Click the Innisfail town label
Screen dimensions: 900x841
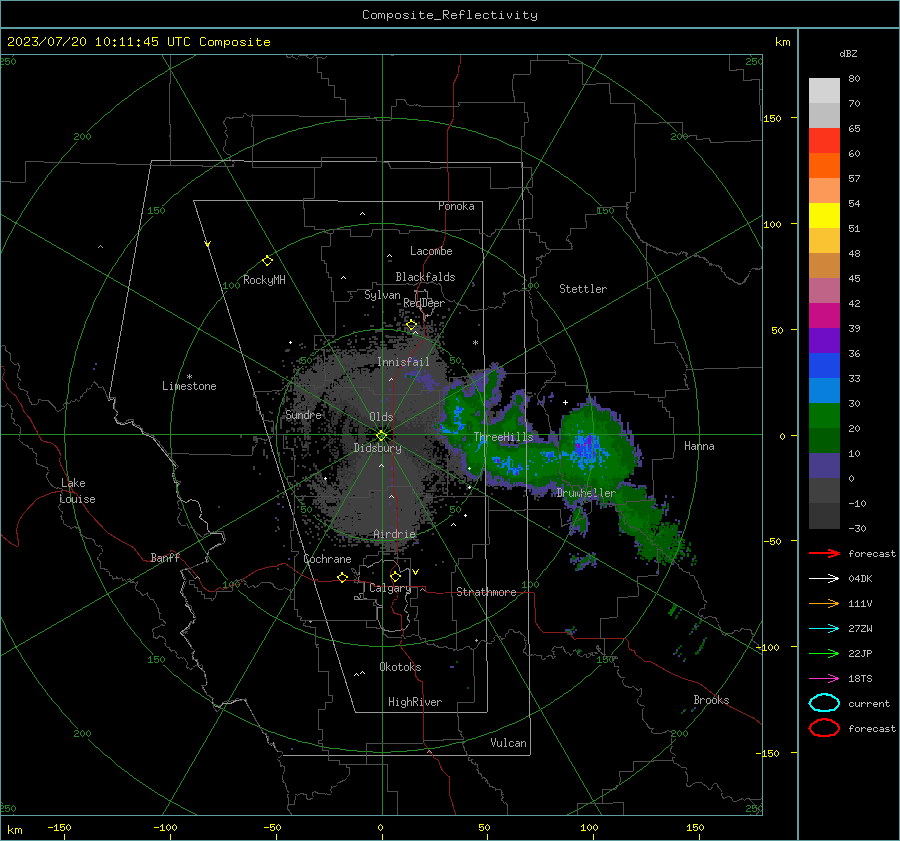(x=403, y=362)
